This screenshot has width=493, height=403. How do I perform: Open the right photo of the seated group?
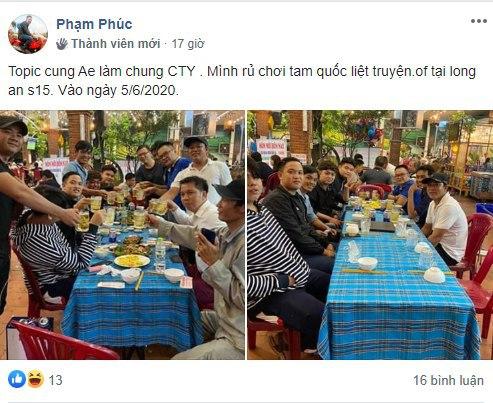pos(370,235)
